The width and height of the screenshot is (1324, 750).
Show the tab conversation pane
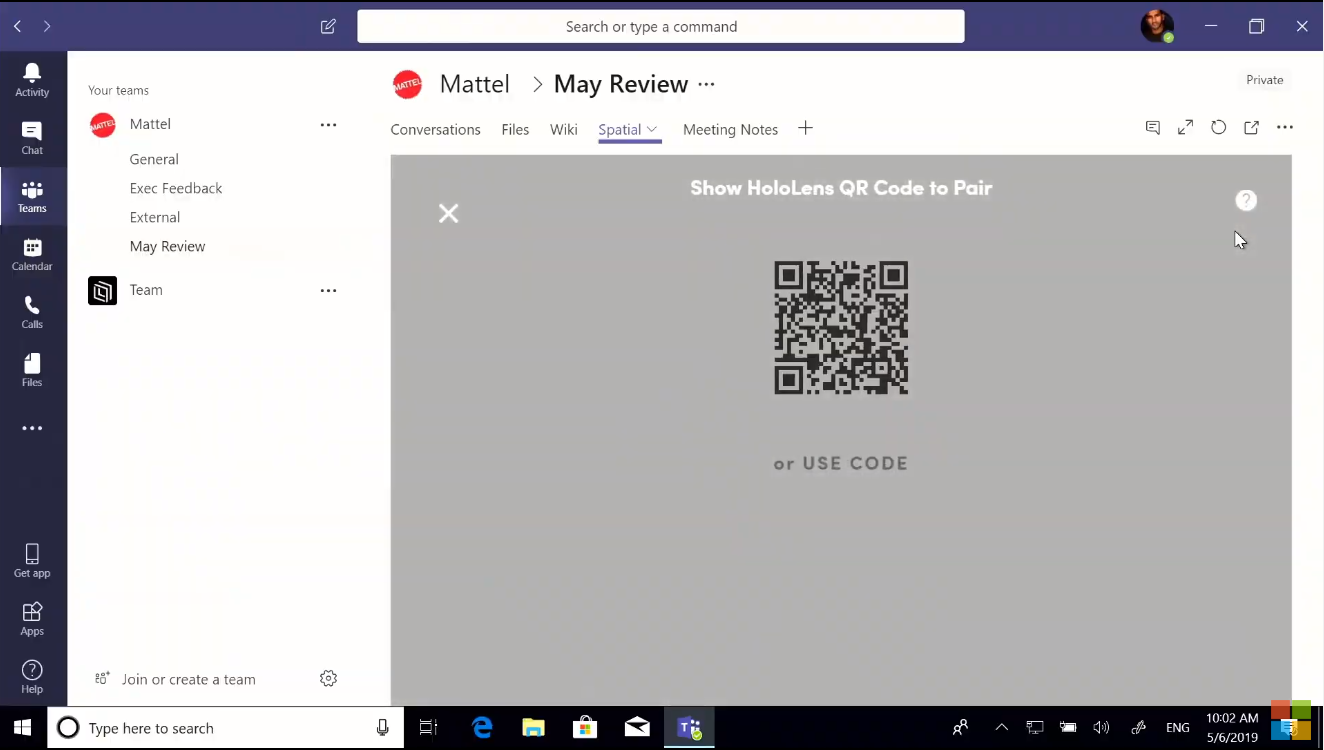pos(1153,127)
